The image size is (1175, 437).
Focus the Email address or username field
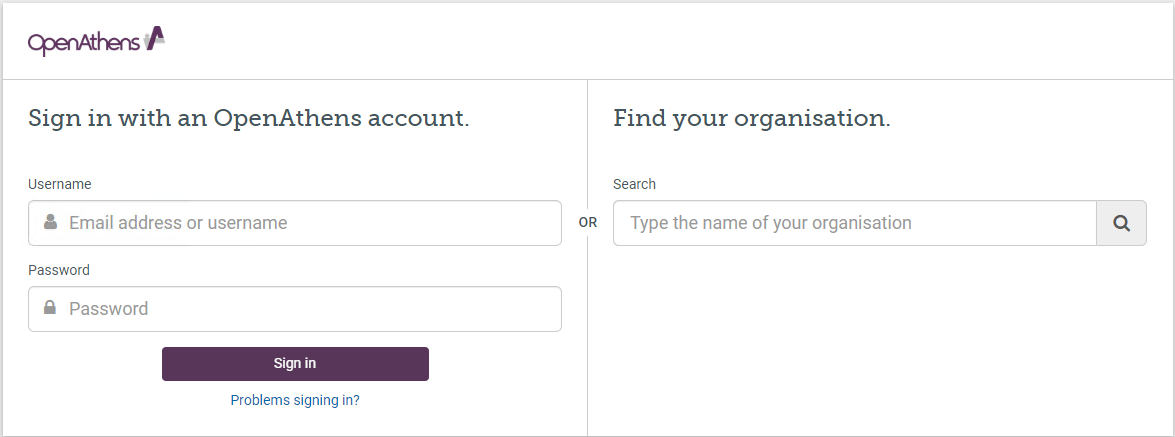coord(310,223)
